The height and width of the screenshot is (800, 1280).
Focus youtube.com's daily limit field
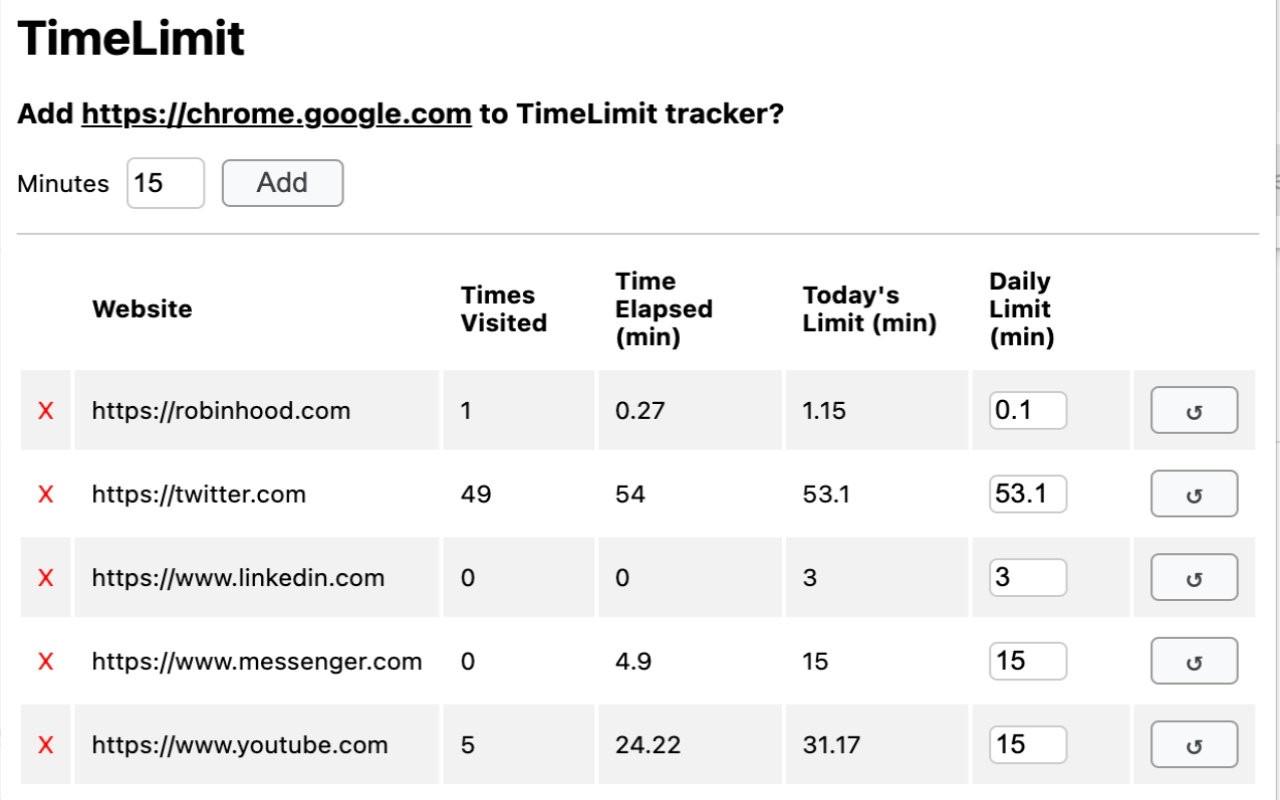click(1027, 744)
